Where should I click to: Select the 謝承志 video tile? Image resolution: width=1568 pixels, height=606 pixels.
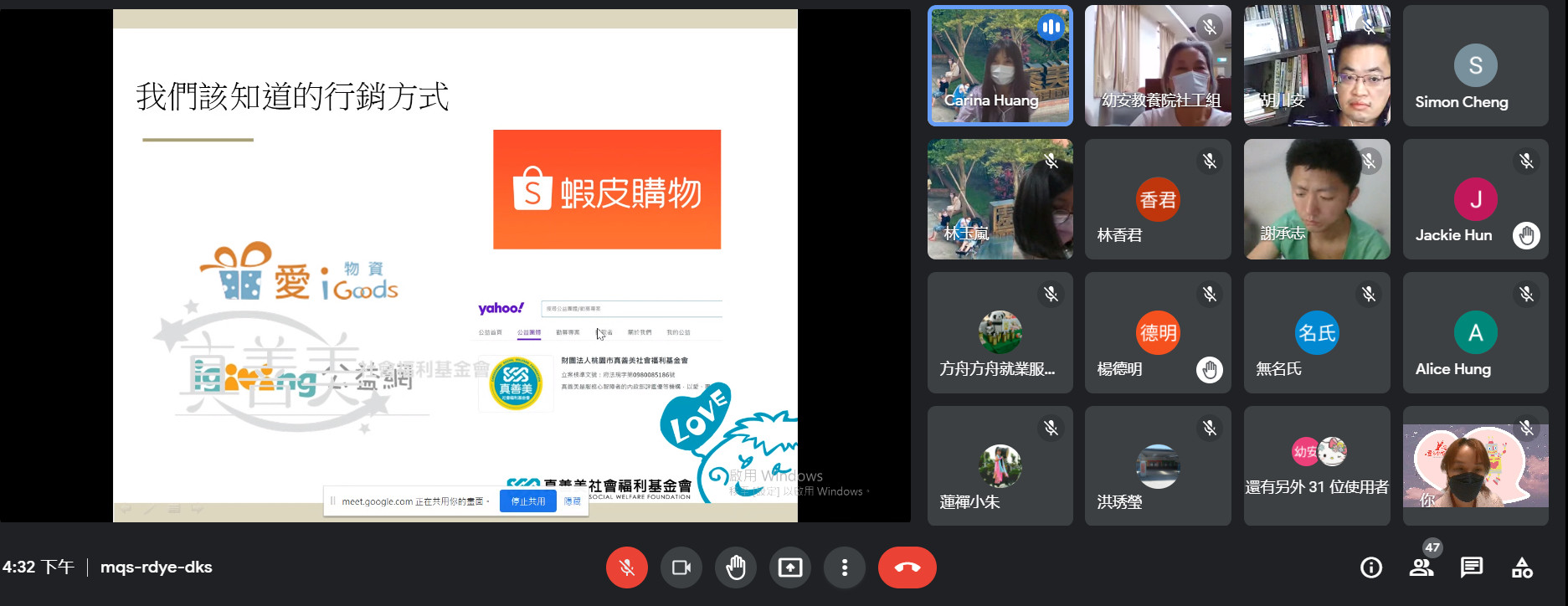point(1317,199)
